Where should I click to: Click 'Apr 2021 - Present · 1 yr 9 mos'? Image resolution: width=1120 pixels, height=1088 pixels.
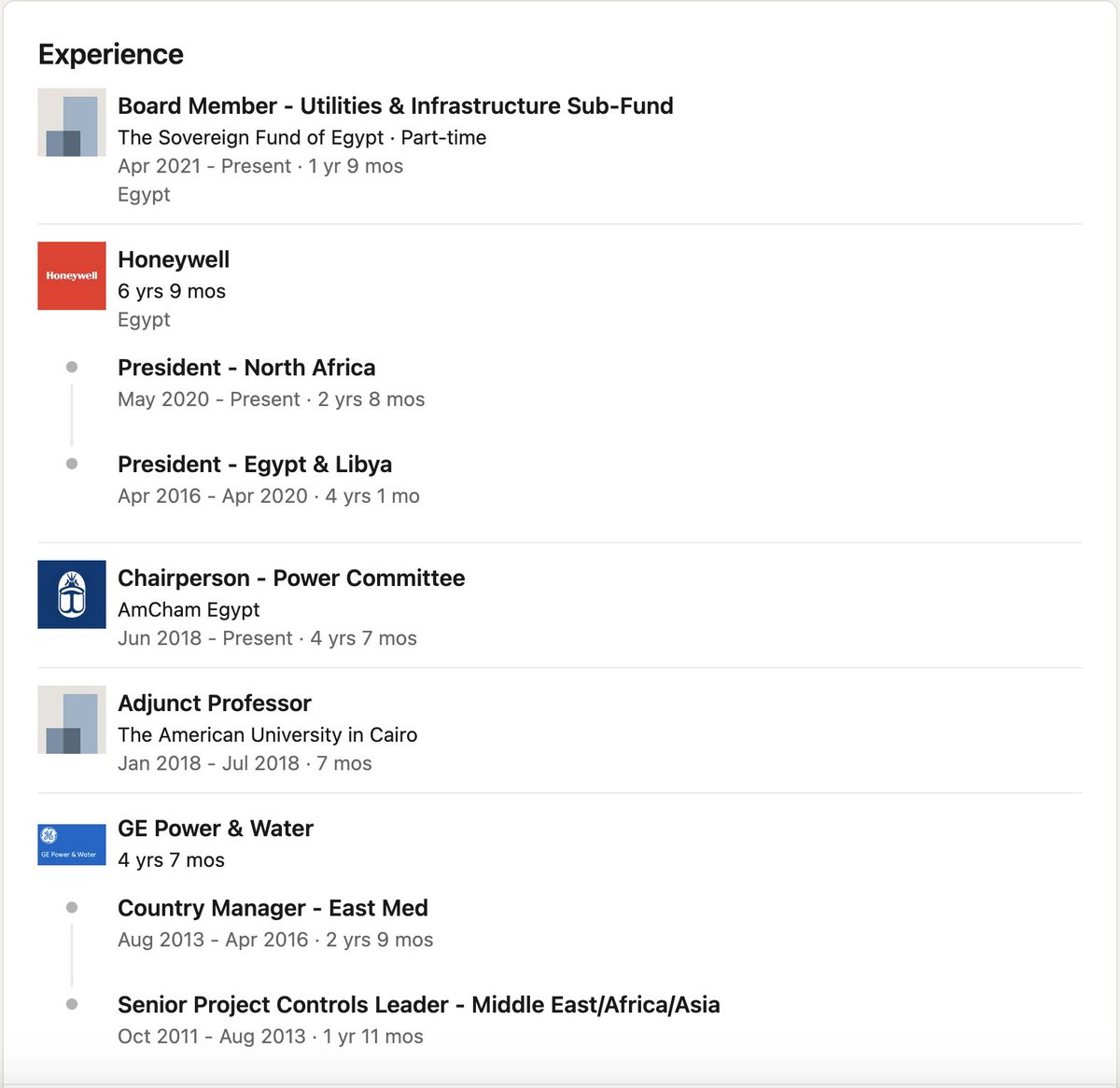260,166
